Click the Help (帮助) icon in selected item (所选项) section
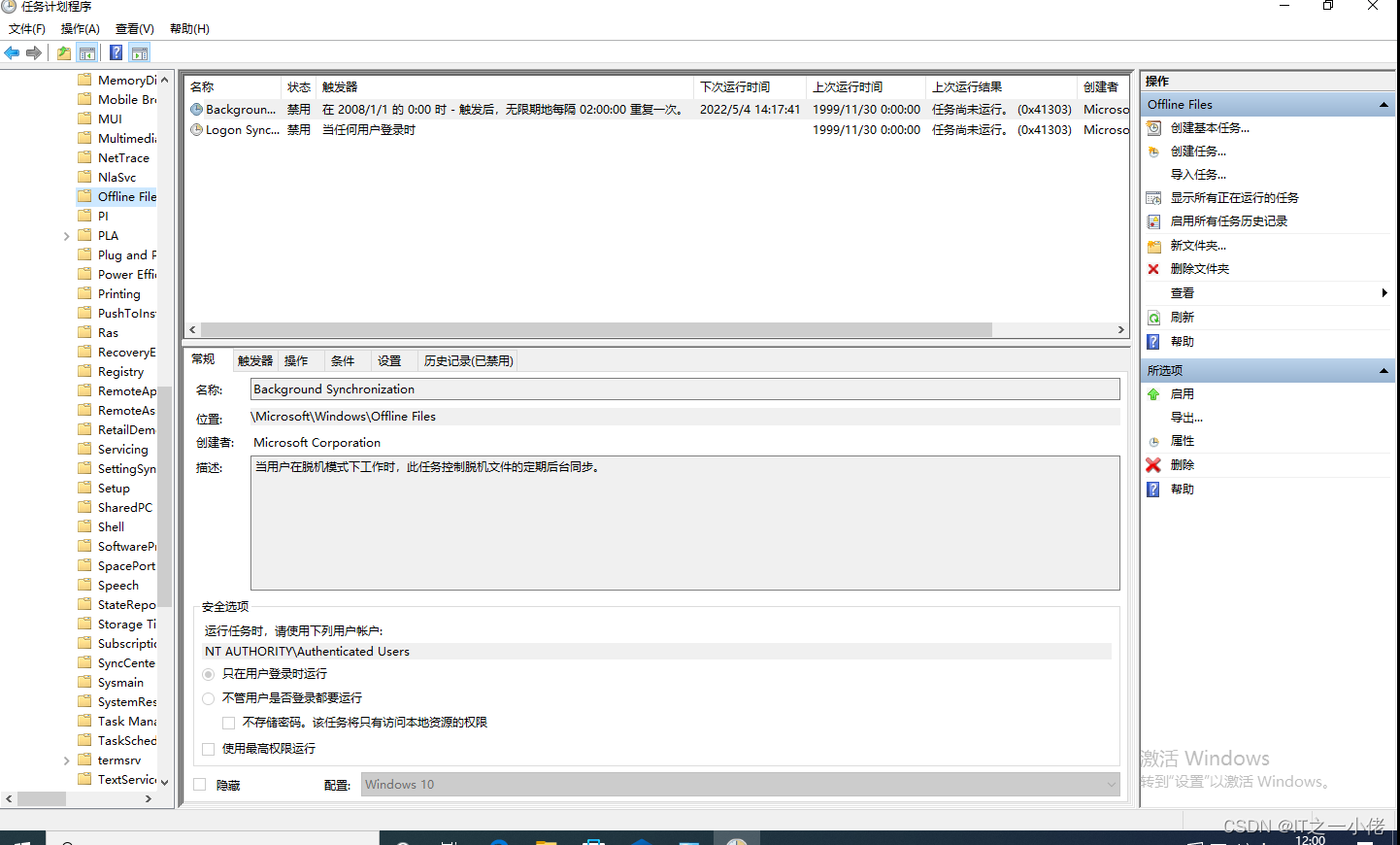 point(1153,490)
